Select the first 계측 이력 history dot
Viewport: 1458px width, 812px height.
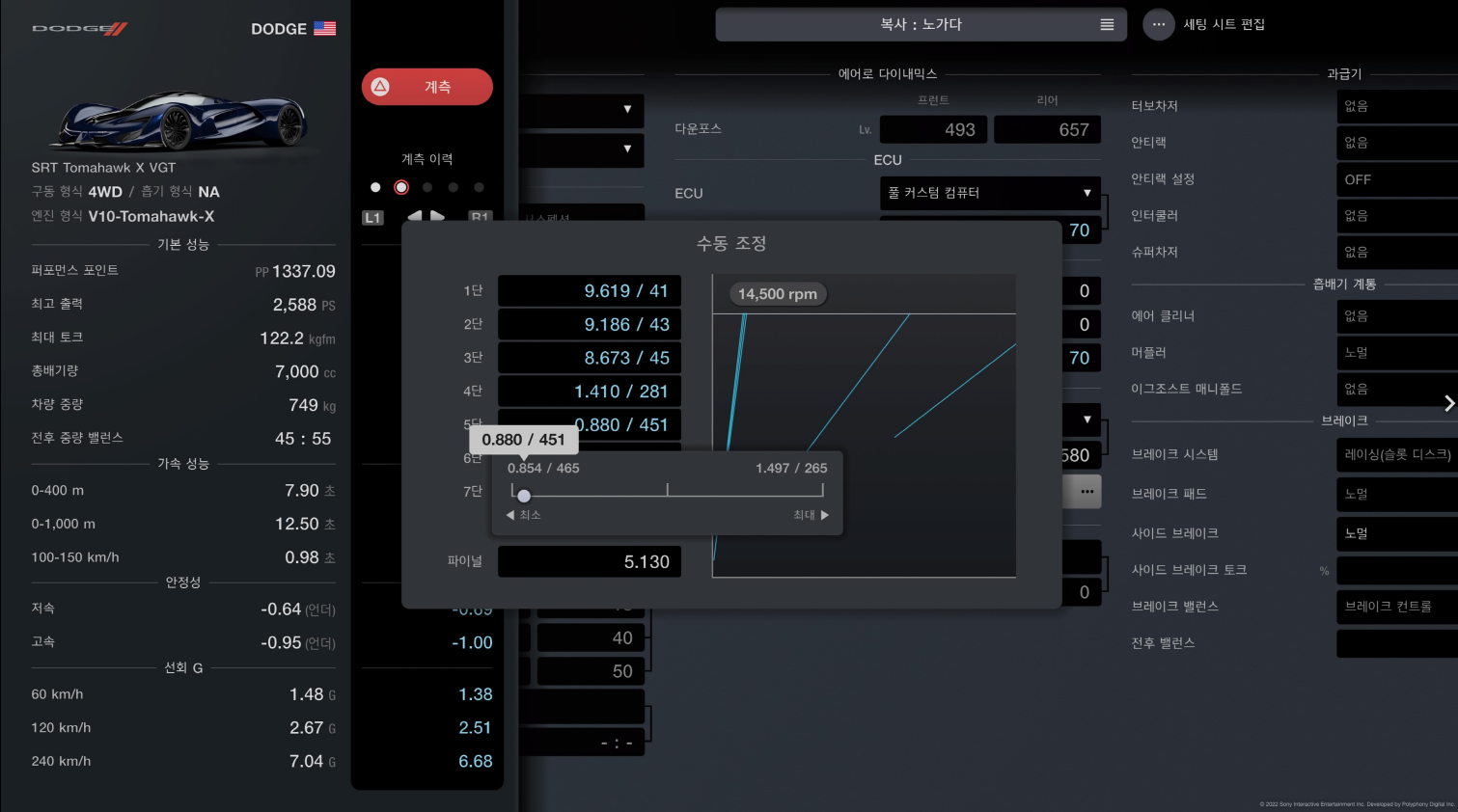[x=375, y=187]
